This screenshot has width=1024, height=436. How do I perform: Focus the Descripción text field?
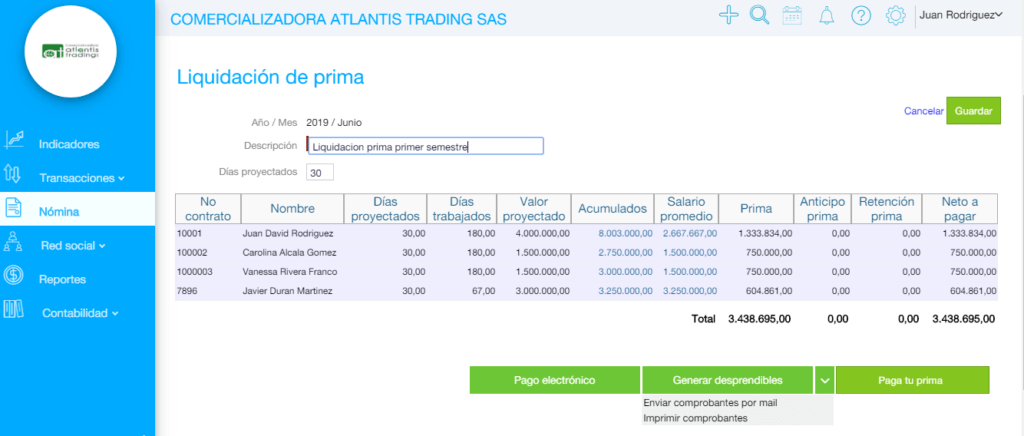click(425, 146)
